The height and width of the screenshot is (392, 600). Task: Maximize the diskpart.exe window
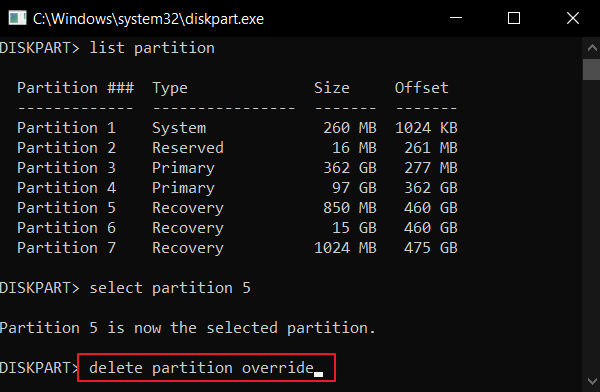click(x=514, y=18)
